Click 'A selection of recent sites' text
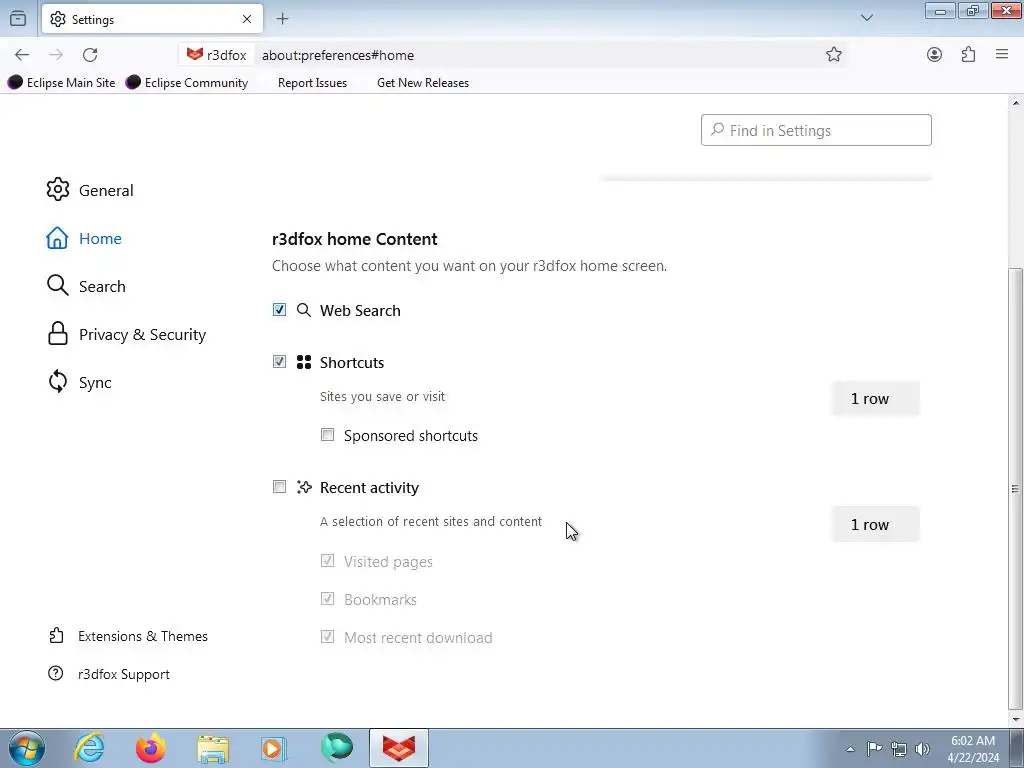 pos(431,521)
